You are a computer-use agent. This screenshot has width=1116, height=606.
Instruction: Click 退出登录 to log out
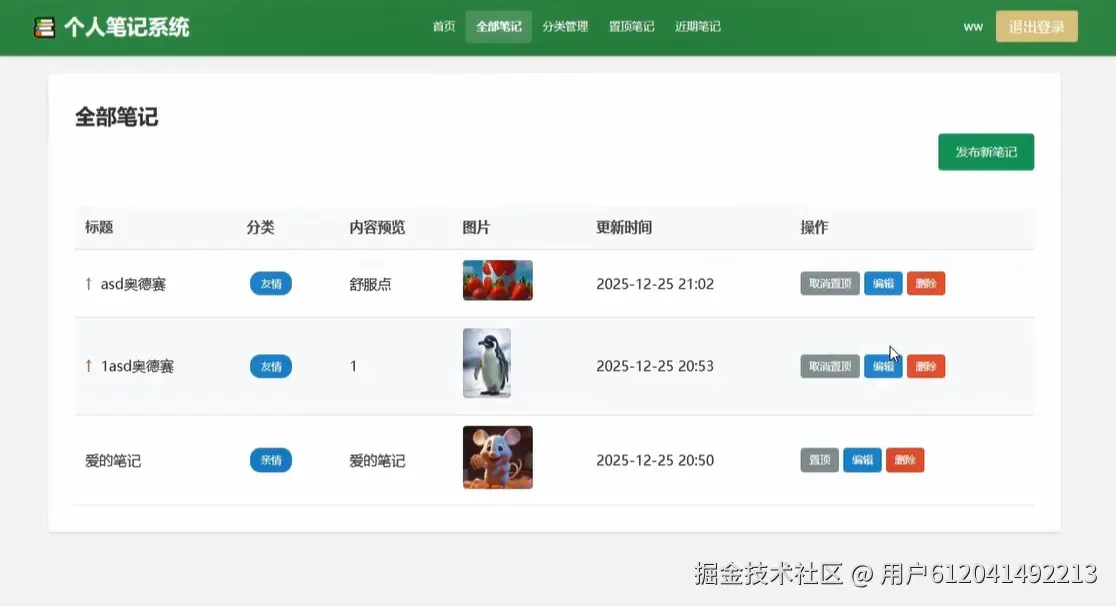pyautogui.click(x=1036, y=26)
